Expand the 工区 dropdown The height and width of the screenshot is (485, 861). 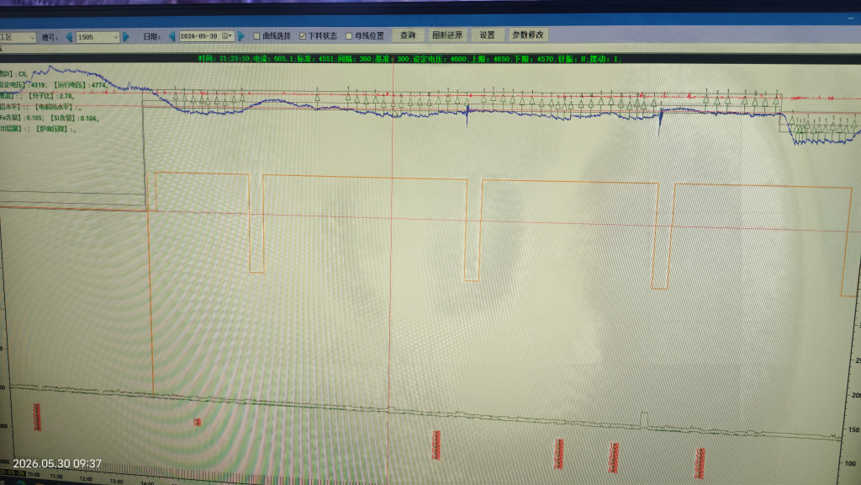18,37
